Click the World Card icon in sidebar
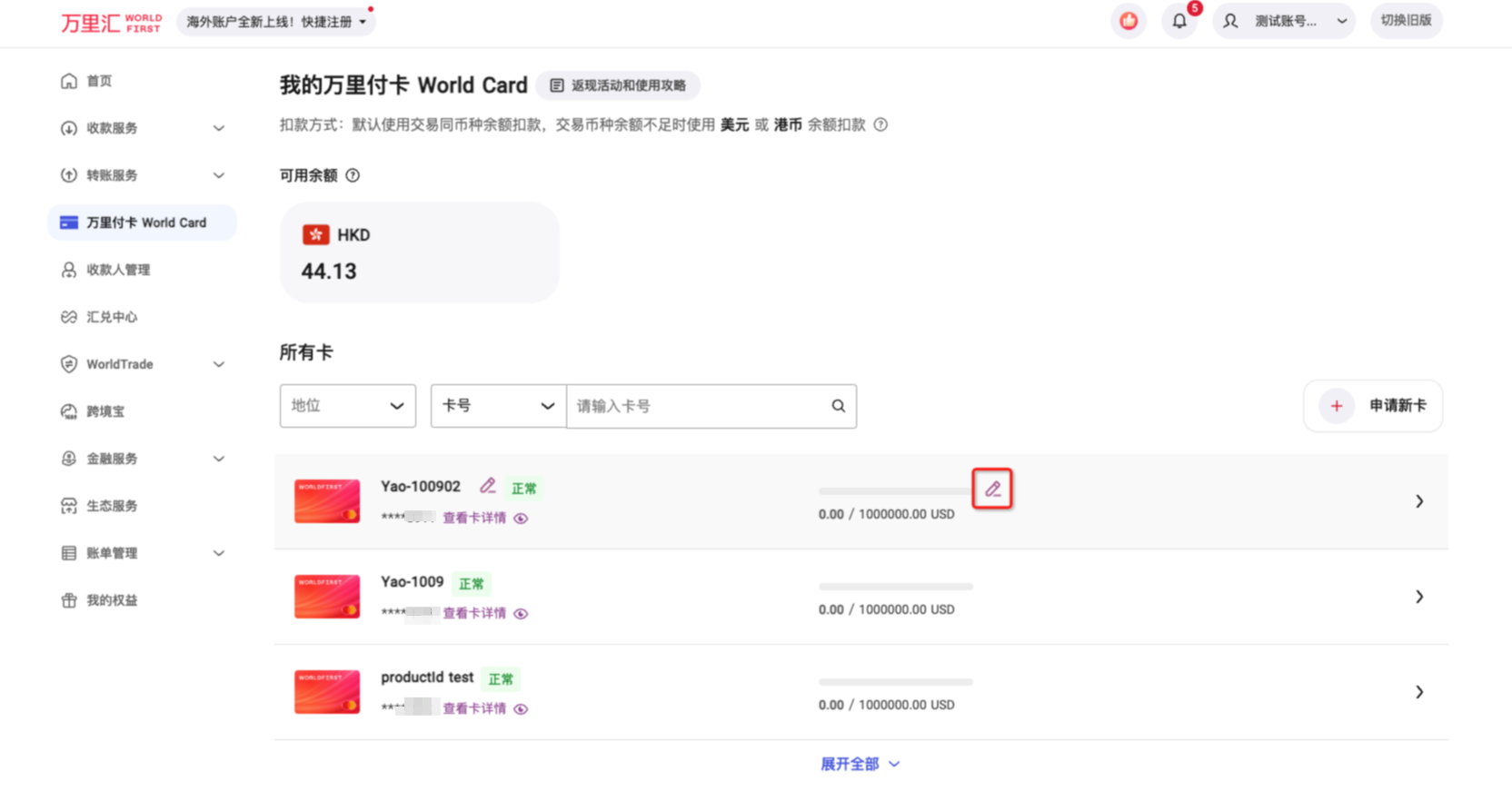 tap(69, 222)
